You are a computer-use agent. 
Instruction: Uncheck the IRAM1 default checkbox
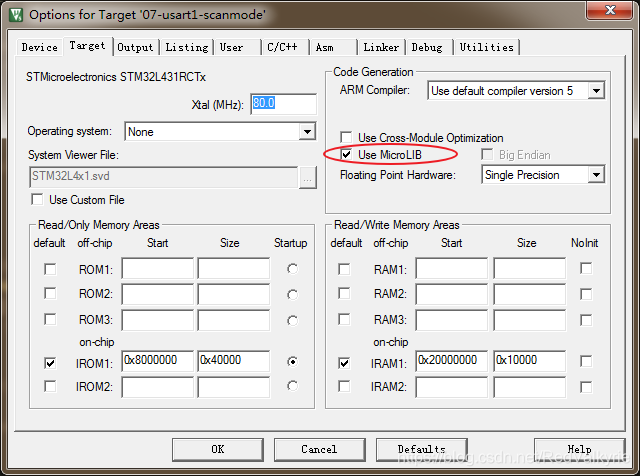[x=344, y=363]
